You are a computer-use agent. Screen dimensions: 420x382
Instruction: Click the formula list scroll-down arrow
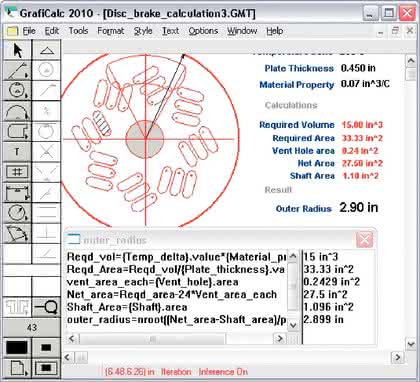pos(293,325)
